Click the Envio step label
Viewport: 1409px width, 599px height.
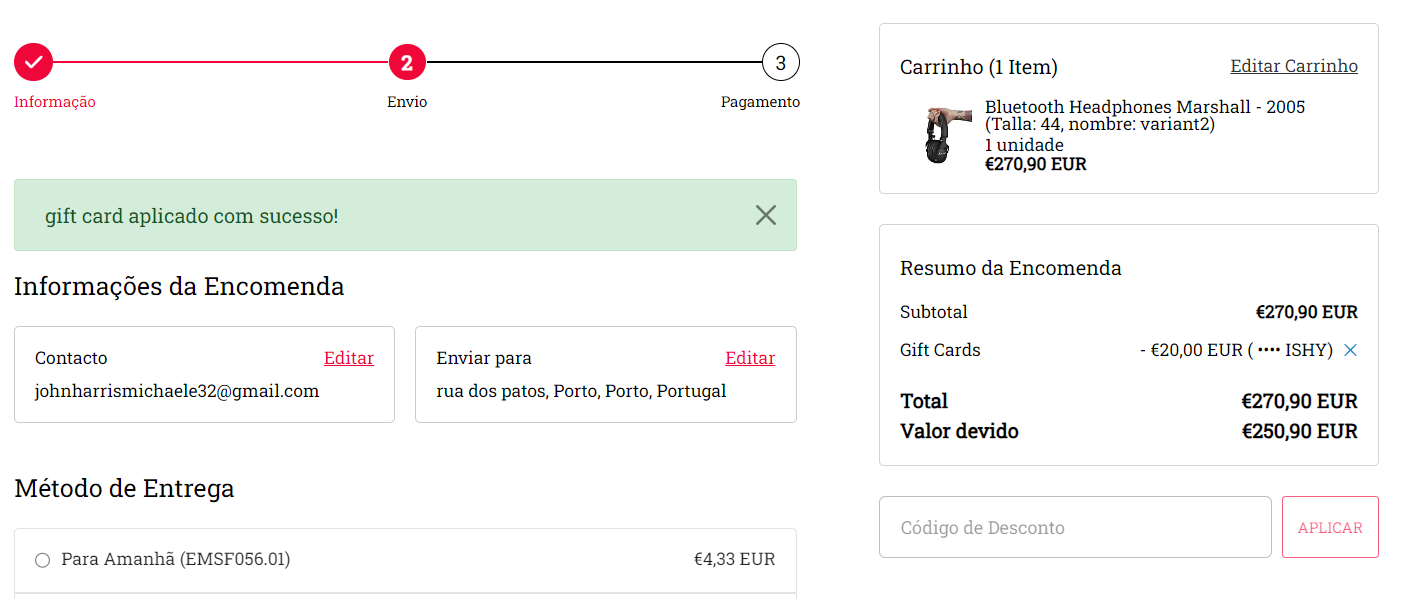407,102
